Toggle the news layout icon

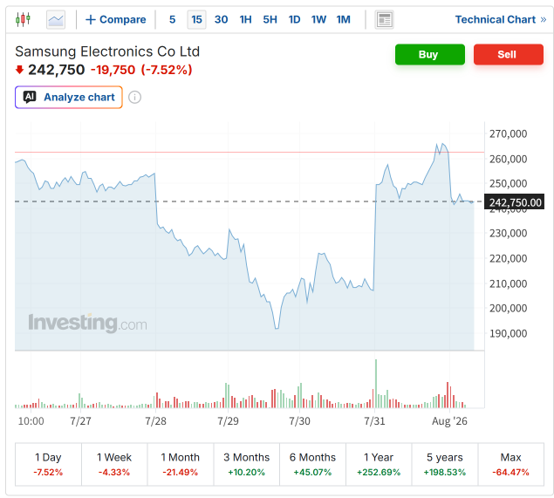[384, 19]
